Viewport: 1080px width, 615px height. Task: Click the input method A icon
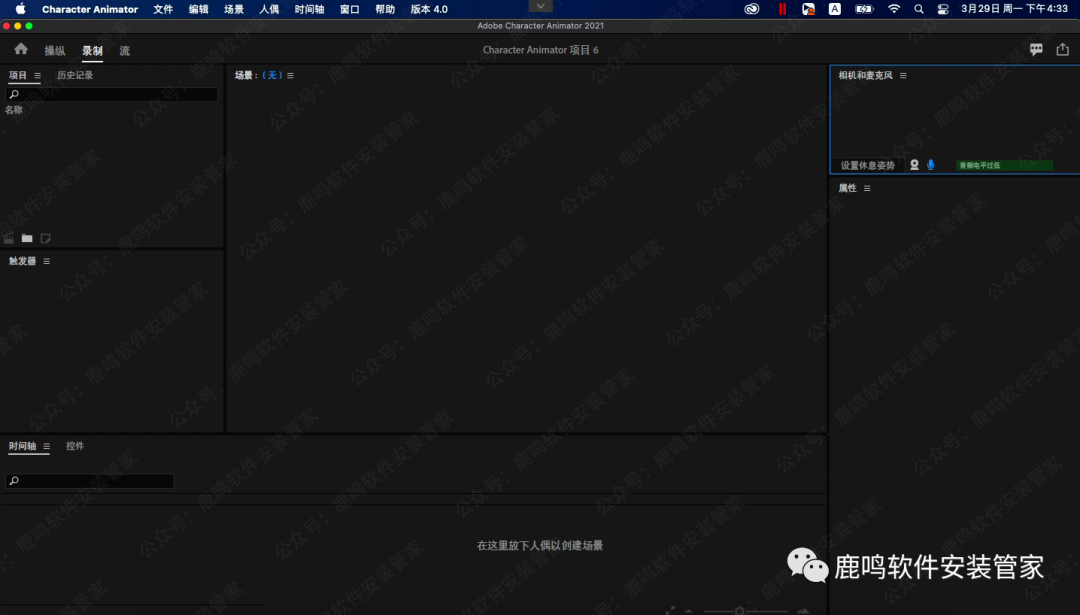[834, 9]
